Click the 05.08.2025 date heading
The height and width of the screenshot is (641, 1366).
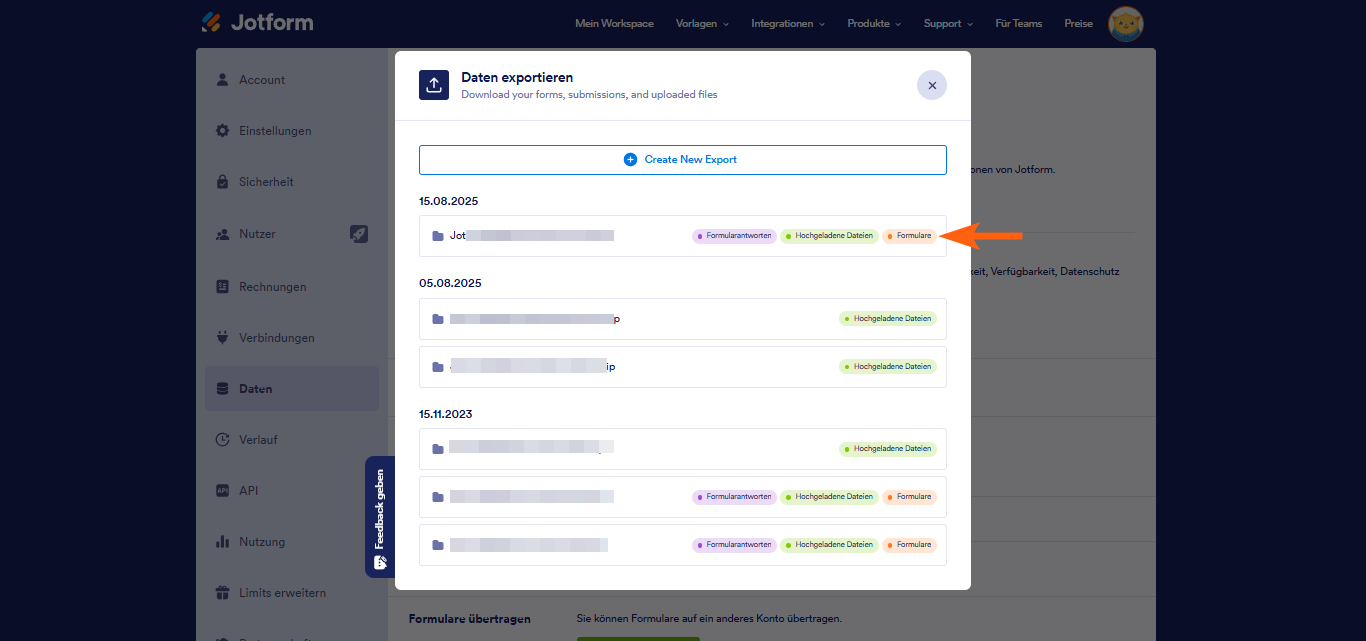tap(450, 283)
